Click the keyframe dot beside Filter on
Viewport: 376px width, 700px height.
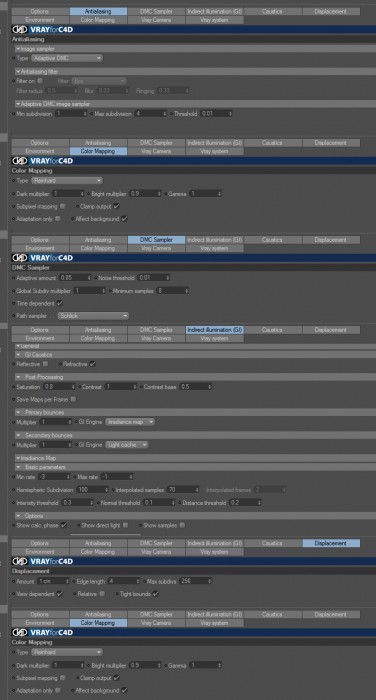[13, 81]
